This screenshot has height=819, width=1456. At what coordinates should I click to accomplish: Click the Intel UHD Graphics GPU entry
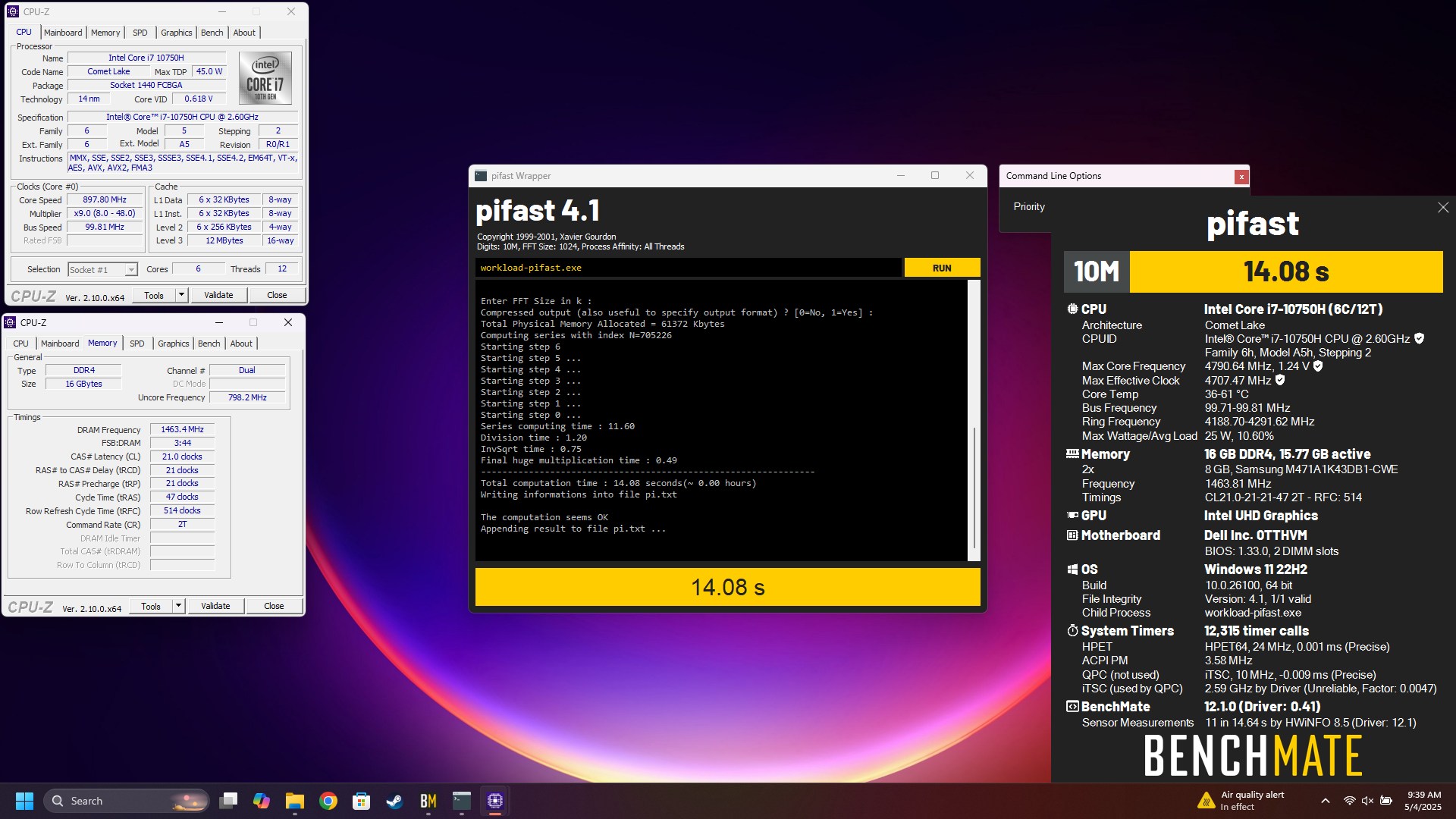tap(1261, 516)
